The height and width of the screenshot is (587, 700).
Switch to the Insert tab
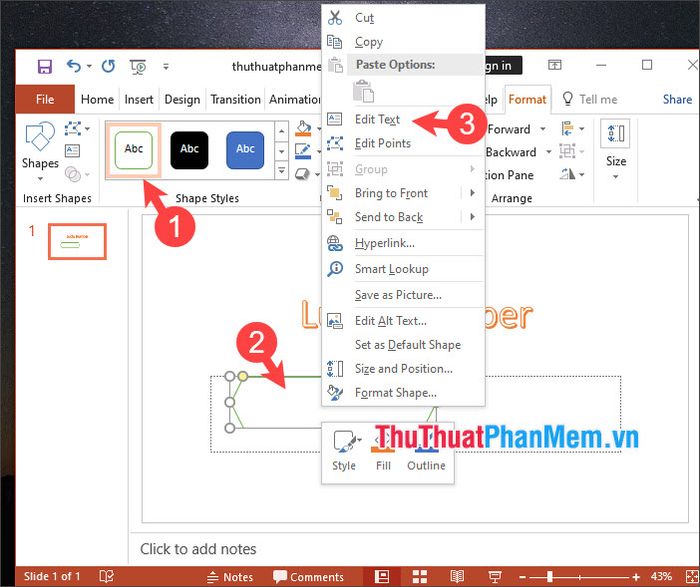(x=139, y=99)
